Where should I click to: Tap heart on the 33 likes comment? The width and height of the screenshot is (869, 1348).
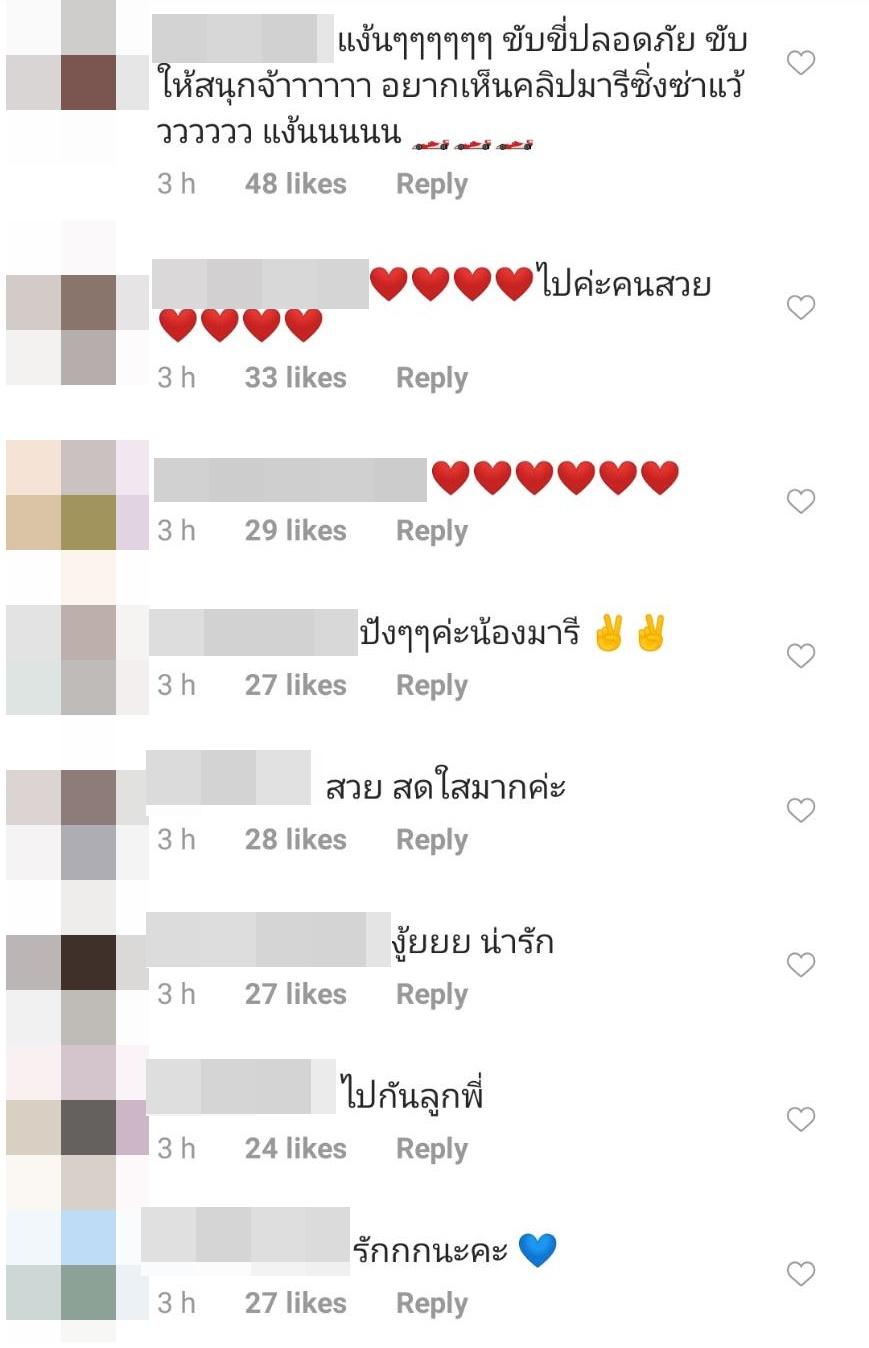[x=800, y=307]
